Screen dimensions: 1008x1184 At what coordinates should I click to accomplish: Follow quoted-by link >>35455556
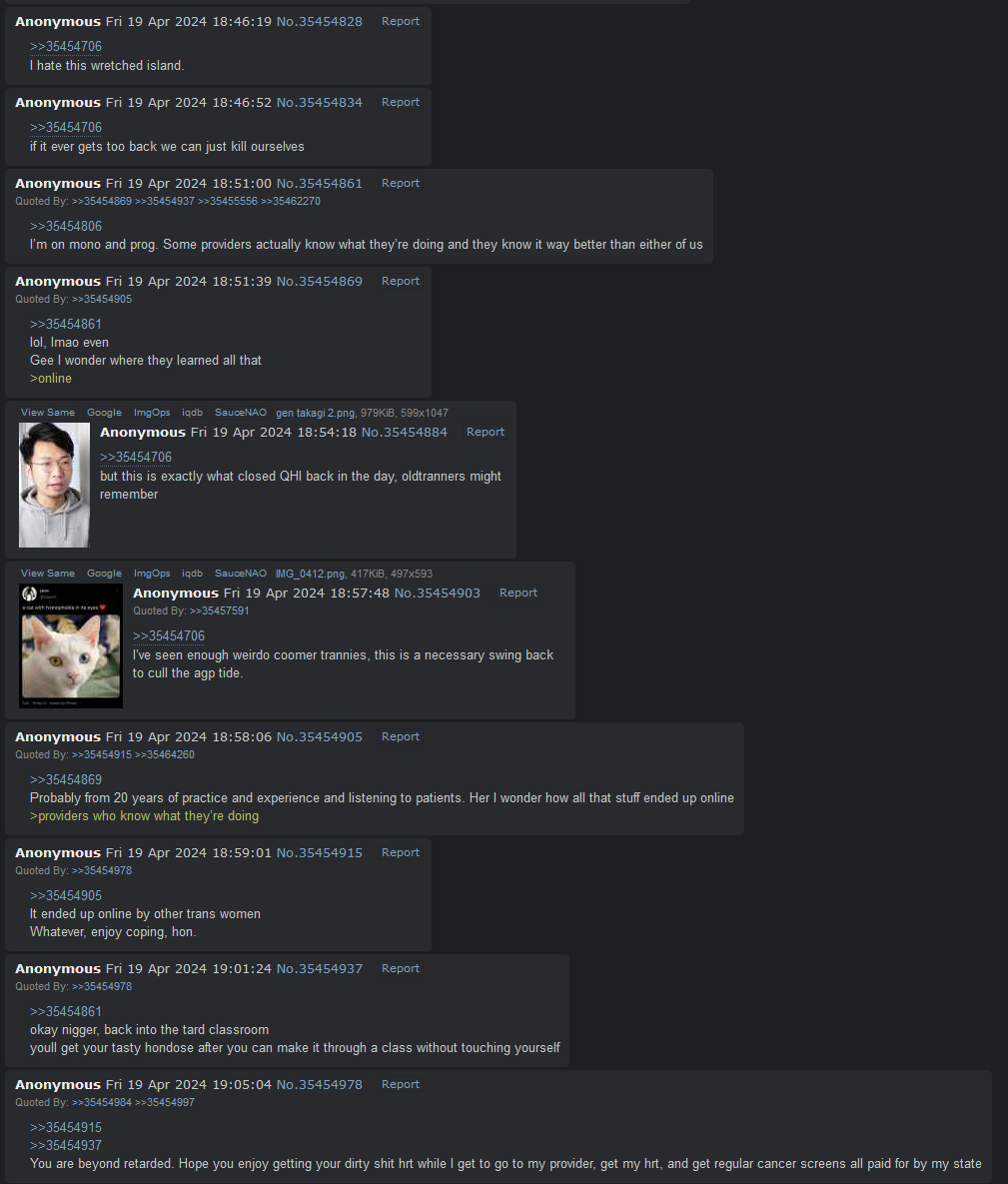[227, 202]
